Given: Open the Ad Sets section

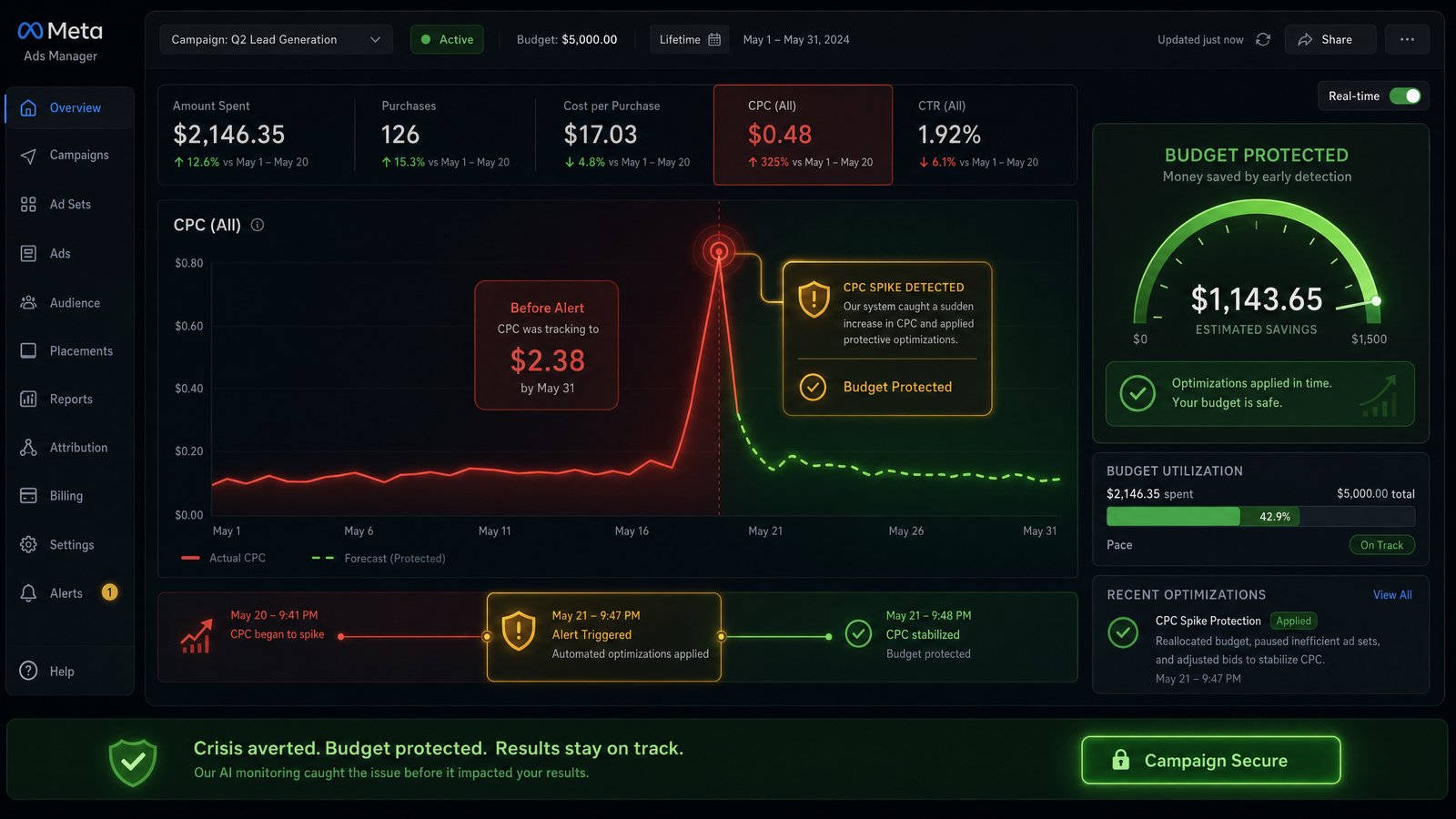Looking at the screenshot, I should [70, 204].
